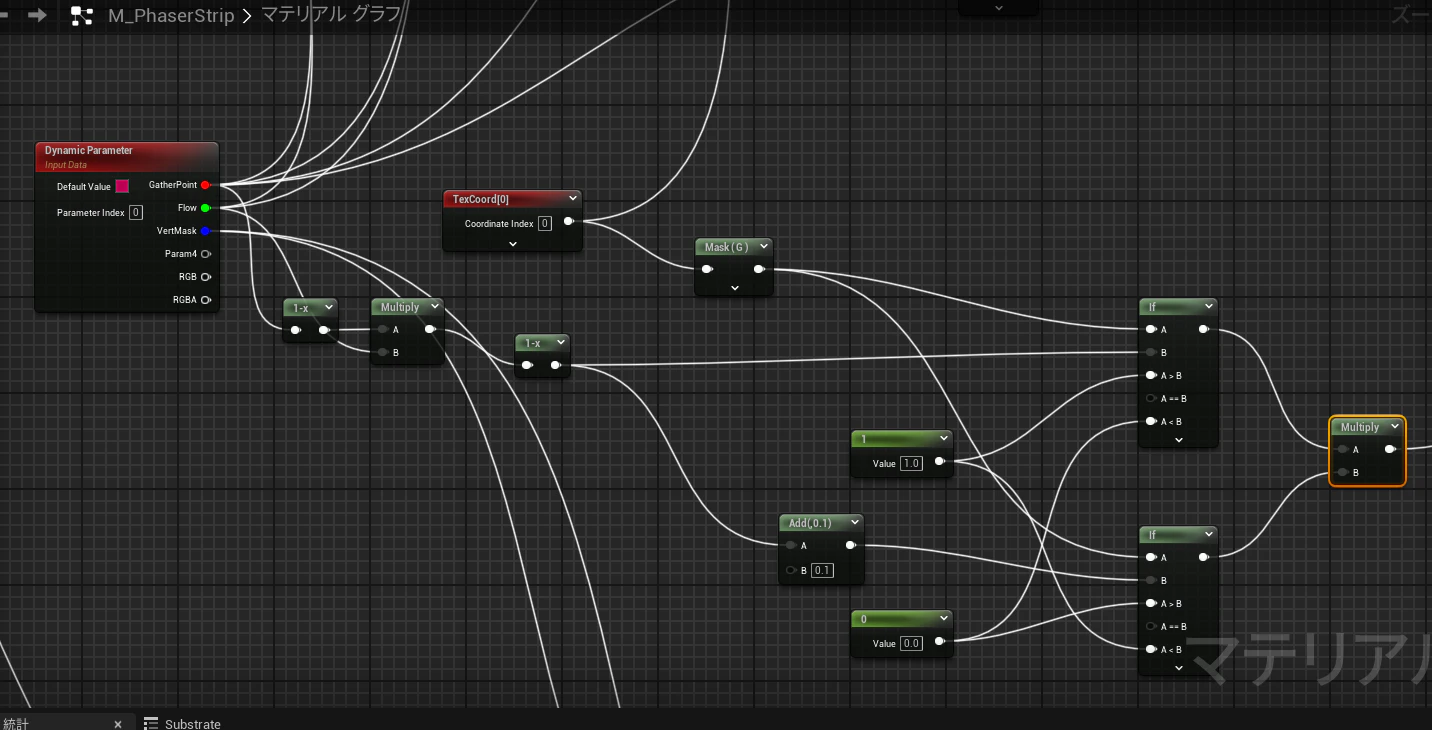The width and height of the screenshot is (1432, 730).
Task: Open the M_PhaserStrip breadcrumb
Action: (171, 16)
